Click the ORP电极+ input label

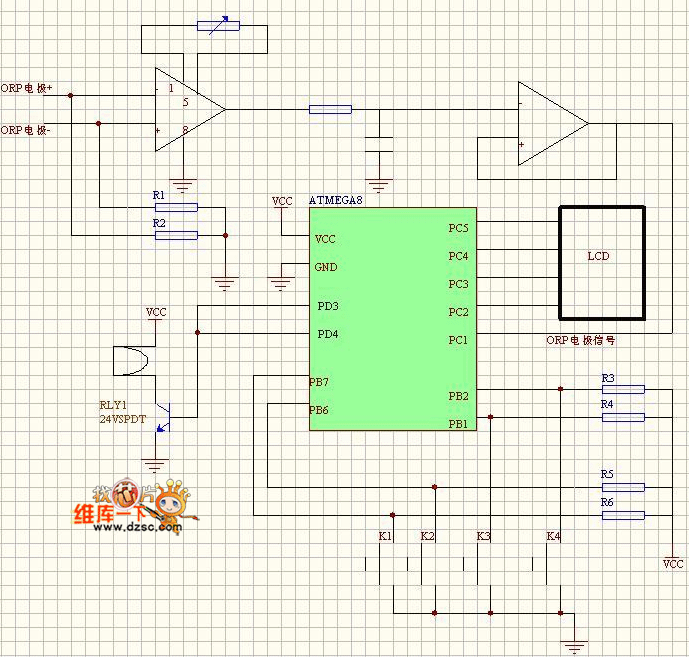27,88
